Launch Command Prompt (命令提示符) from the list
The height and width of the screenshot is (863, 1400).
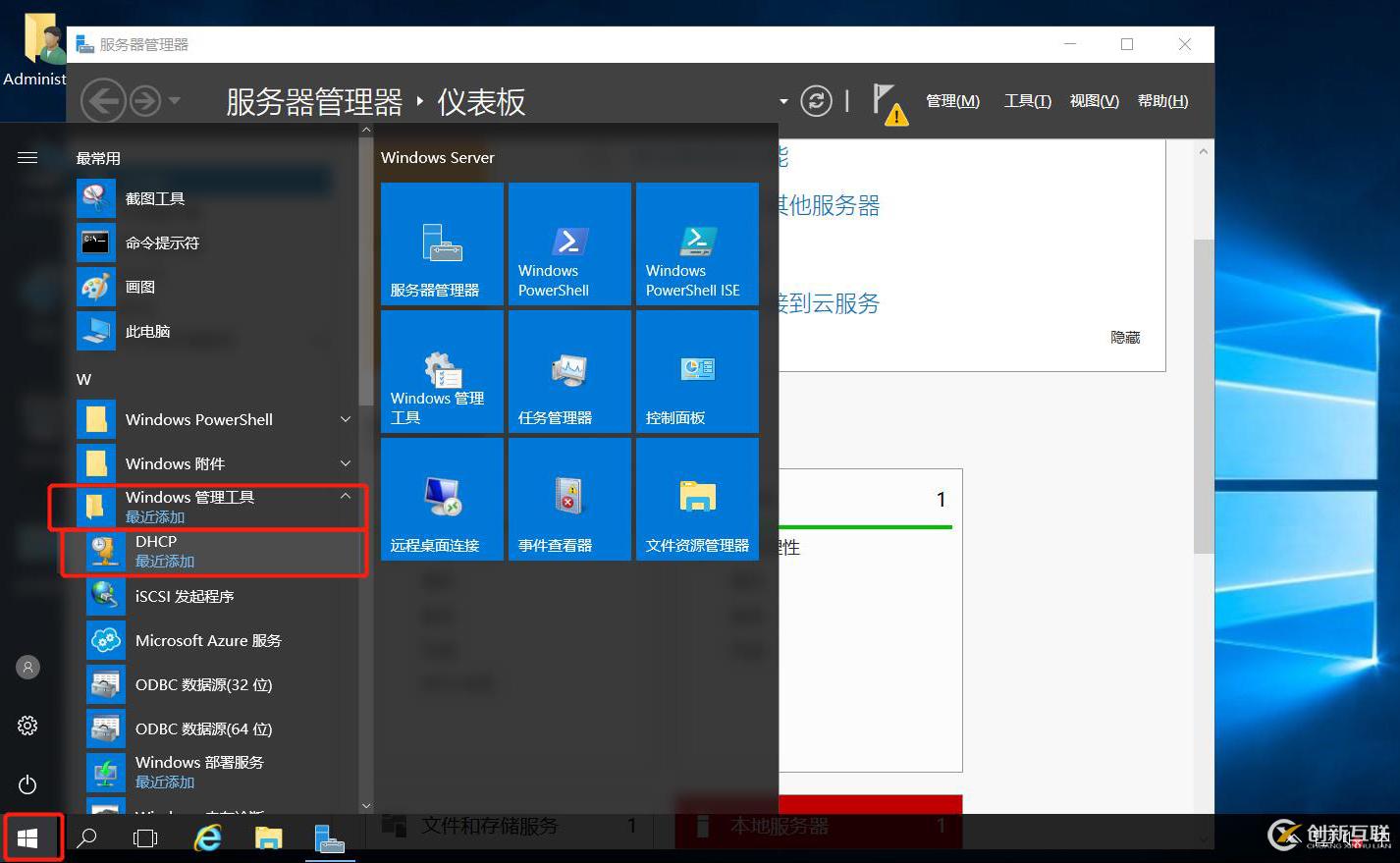(217, 243)
